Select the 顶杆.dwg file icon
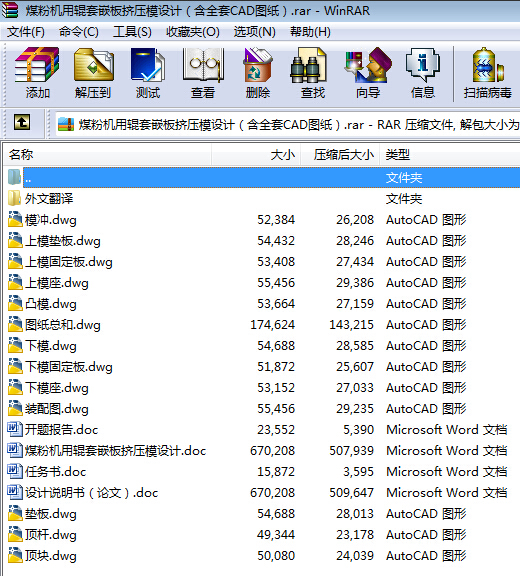This screenshot has height=576, width=520. [15, 534]
